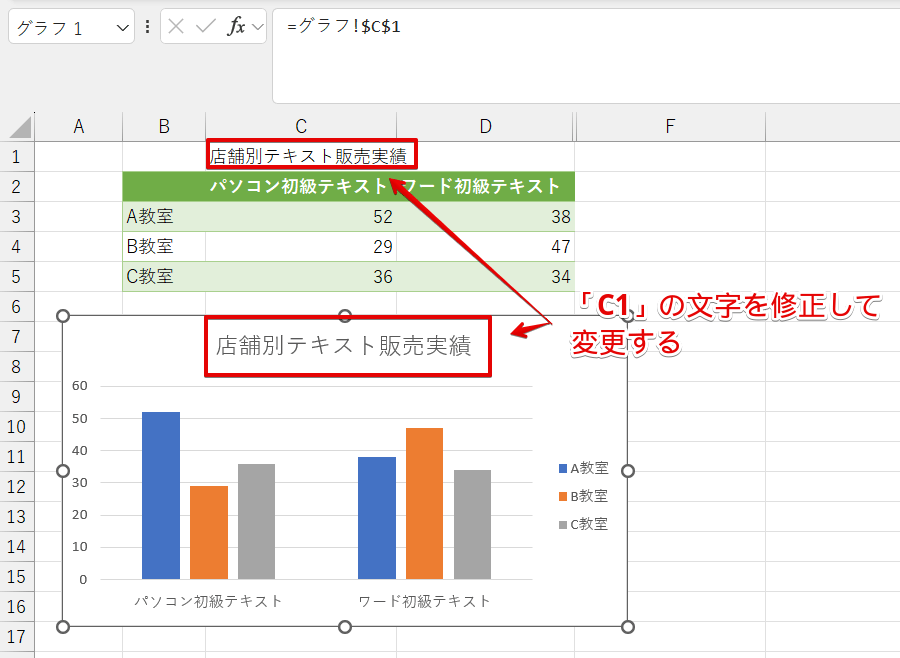This screenshot has height=658, width=900.
Task: Click table cell C教室
Action: coord(164,276)
